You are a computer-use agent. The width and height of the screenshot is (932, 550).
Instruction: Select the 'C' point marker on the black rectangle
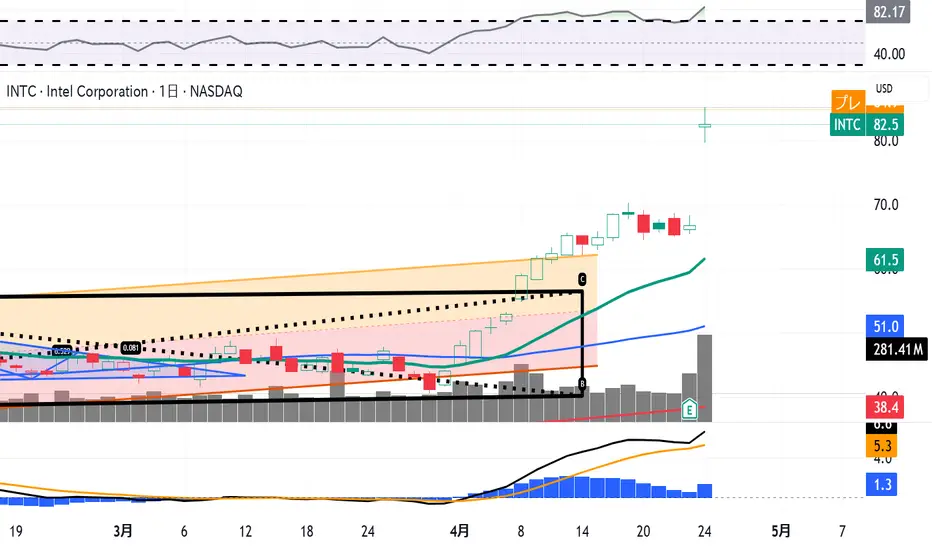[582, 279]
